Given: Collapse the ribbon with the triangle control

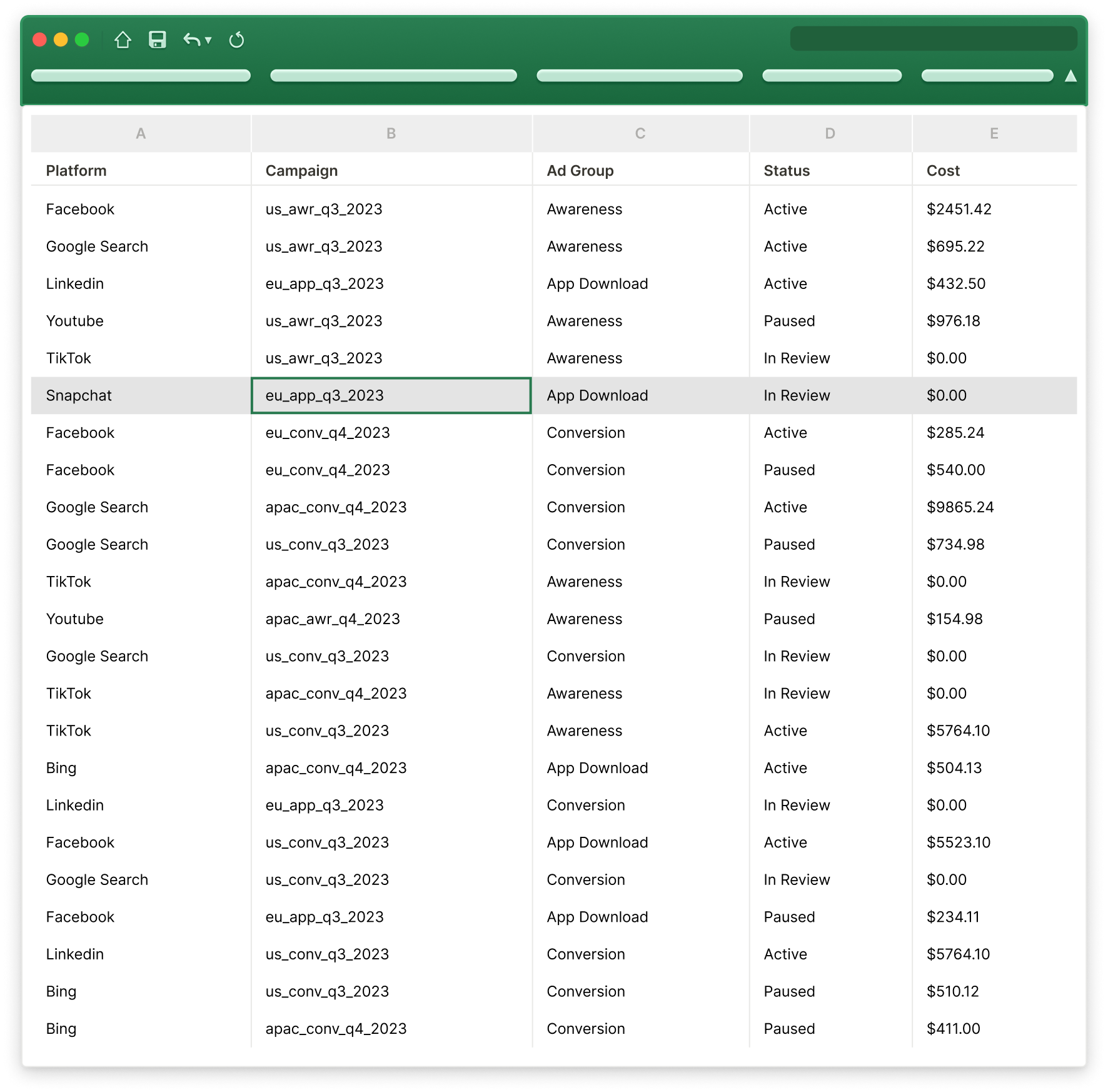Looking at the screenshot, I should [1071, 75].
